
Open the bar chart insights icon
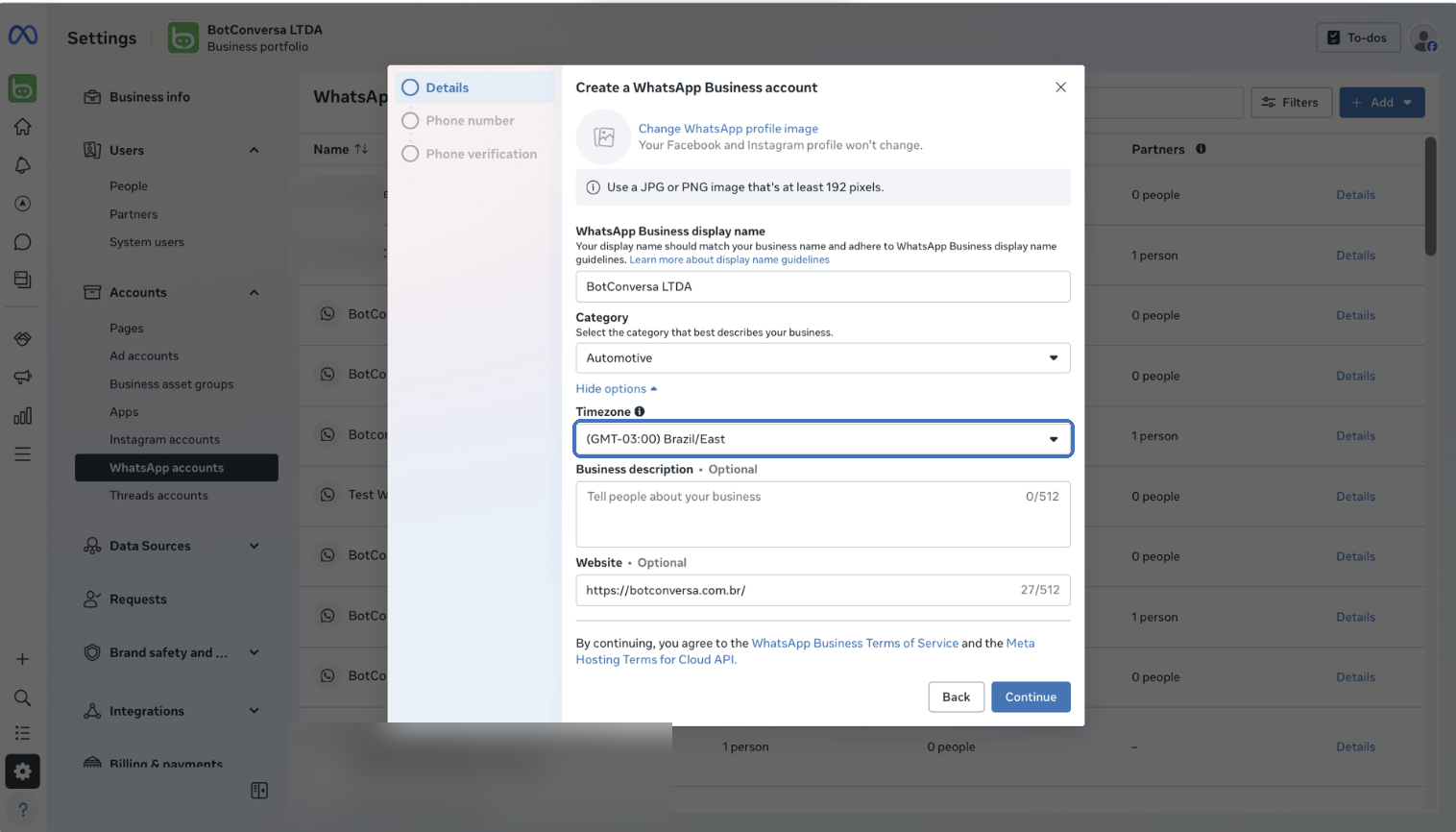pos(23,416)
